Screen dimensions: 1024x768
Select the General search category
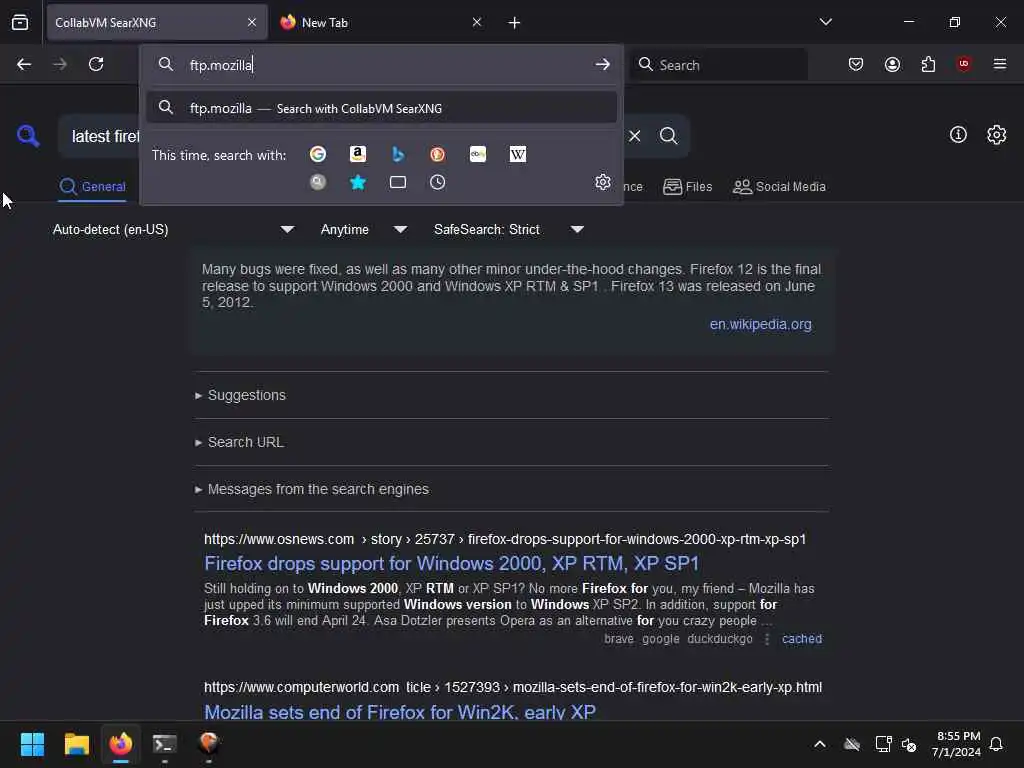92,187
